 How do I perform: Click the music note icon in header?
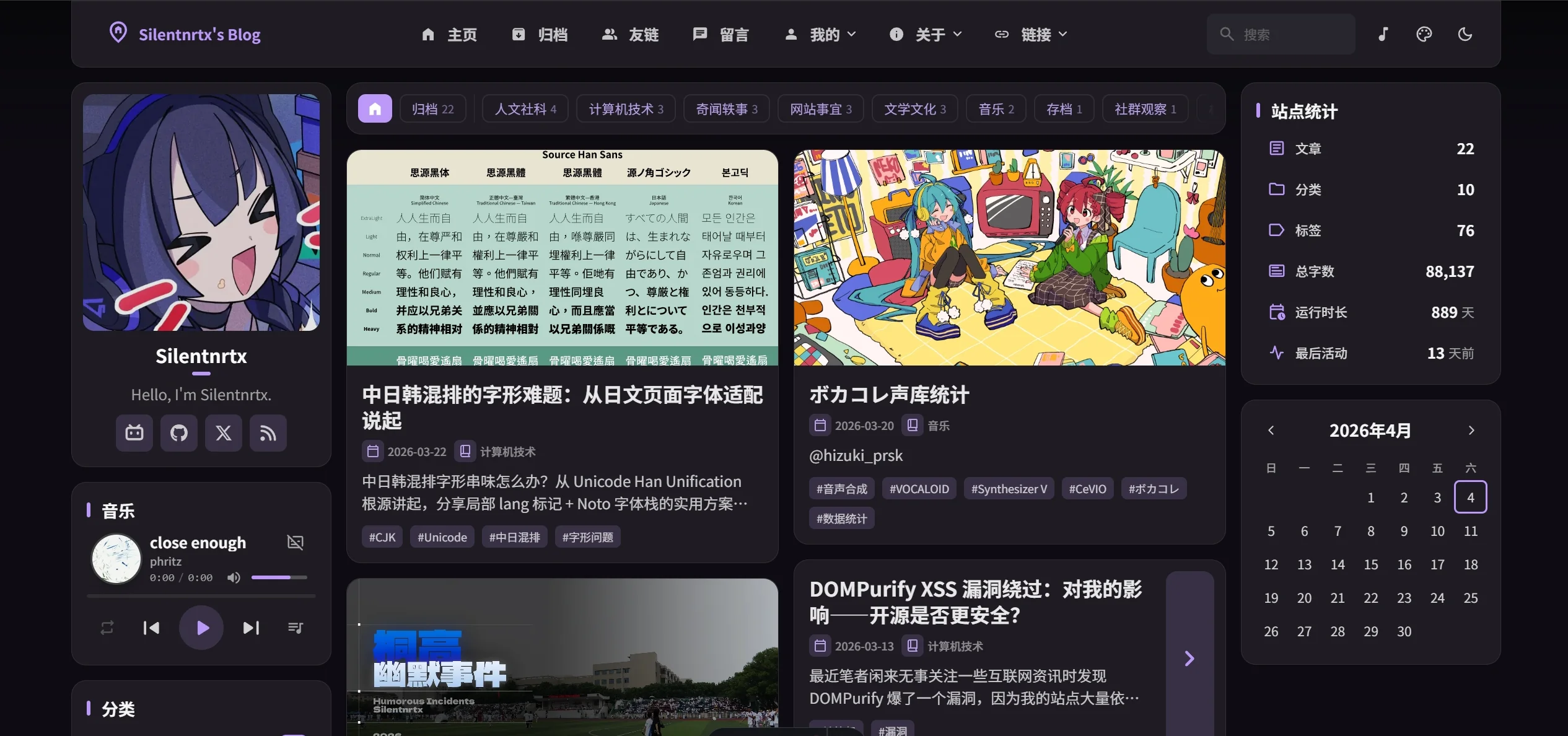pyautogui.click(x=1383, y=34)
